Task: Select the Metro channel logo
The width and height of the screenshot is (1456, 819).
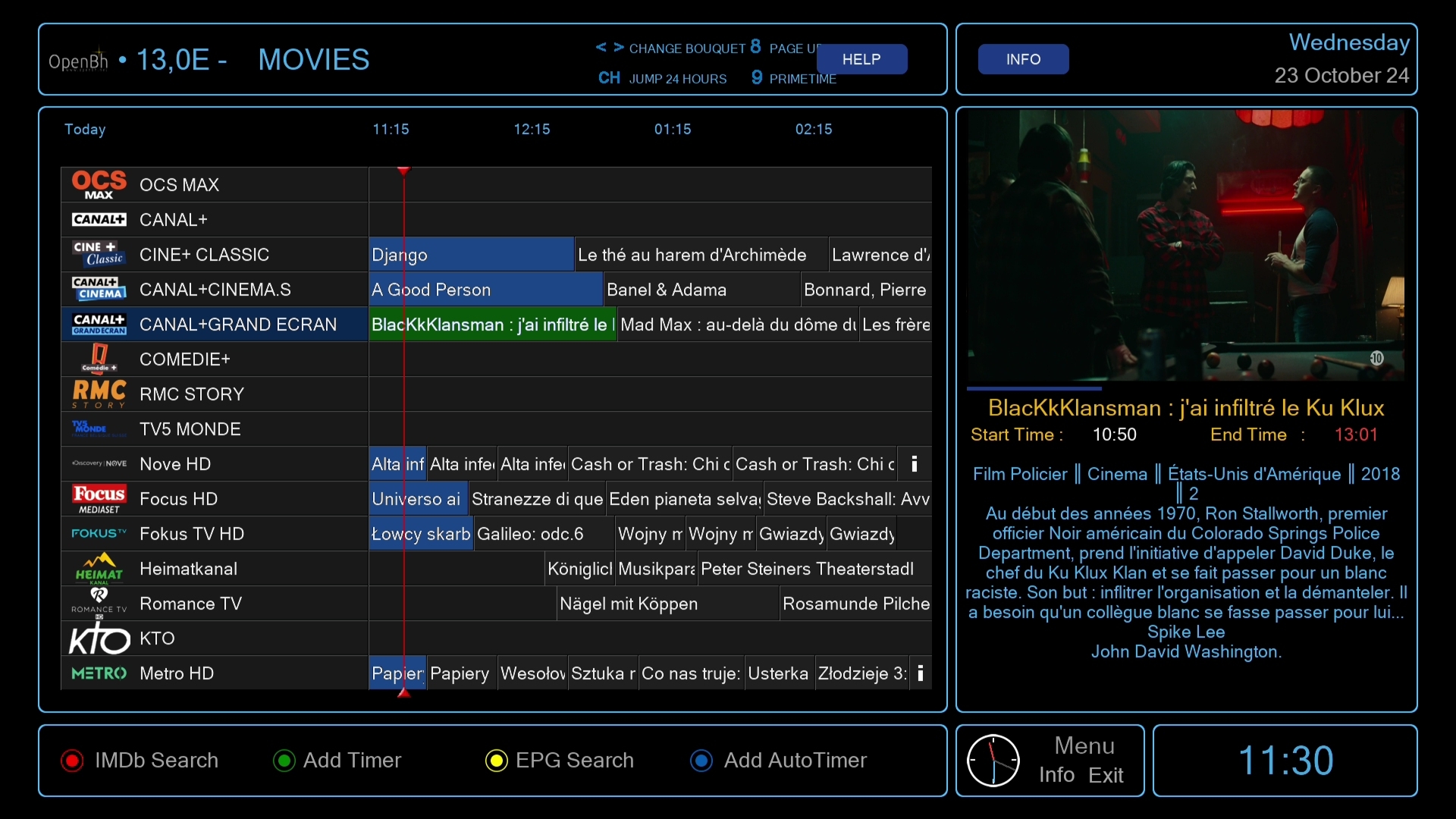Action: 99,673
